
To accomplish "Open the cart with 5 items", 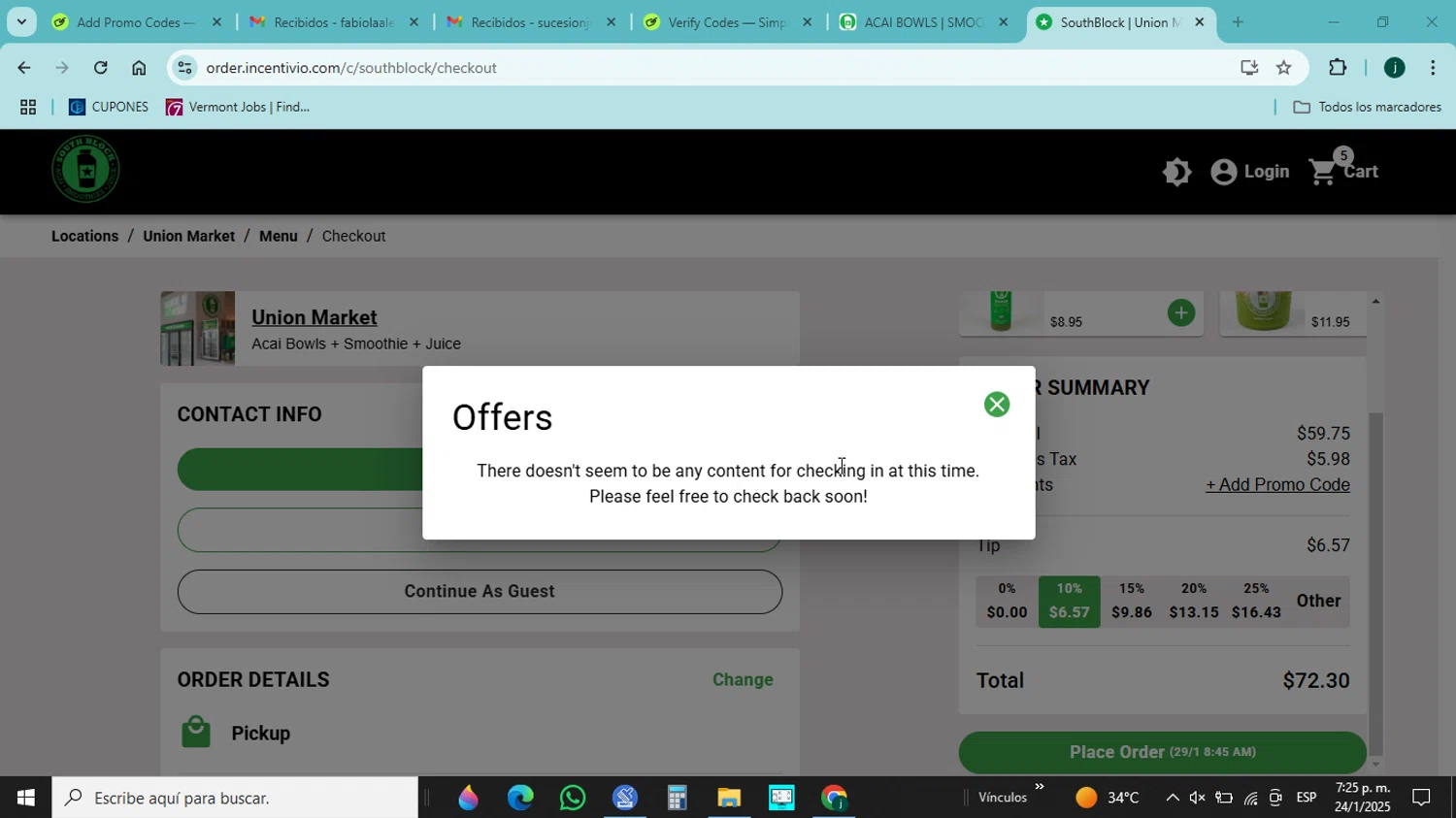I will [1343, 170].
